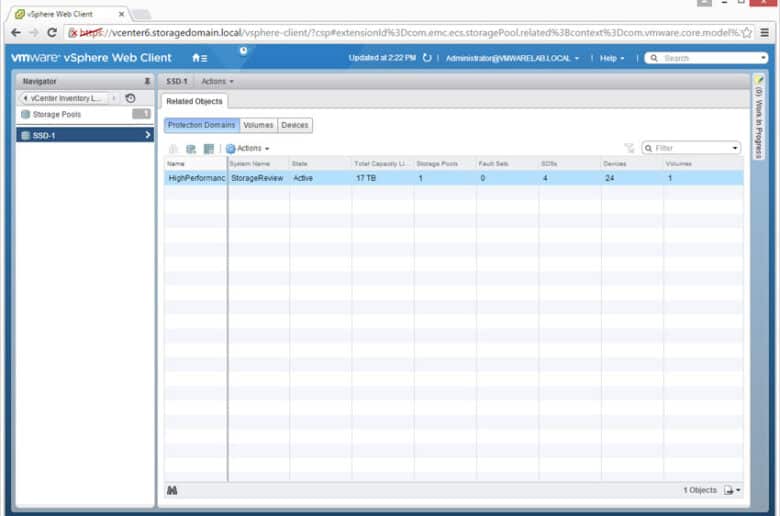Click the 24 devices cell

(x=632, y=178)
